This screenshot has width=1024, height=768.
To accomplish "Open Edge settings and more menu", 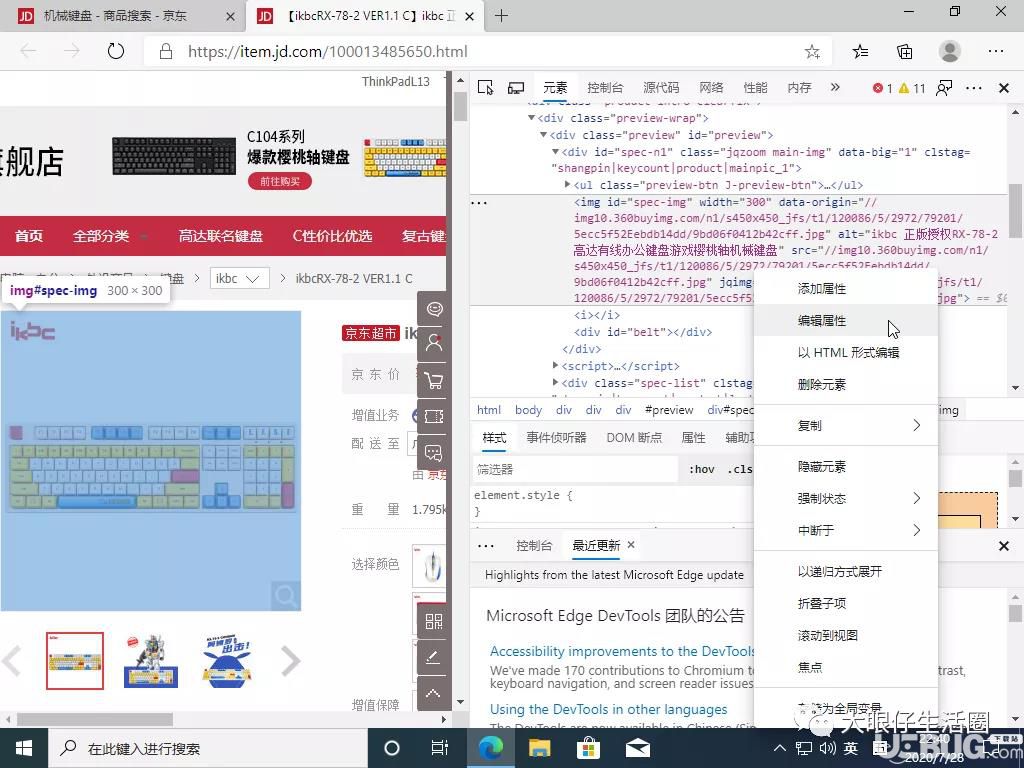I will click(x=995, y=51).
